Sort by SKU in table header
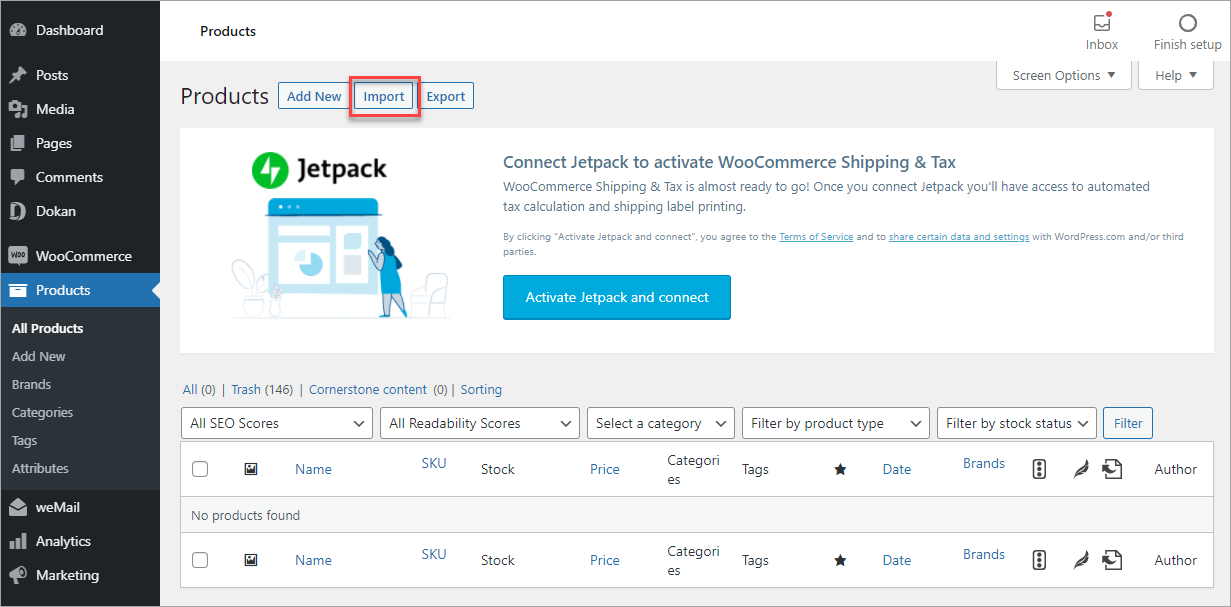Viewport: 1231px width, 607px height. (434, 463)
